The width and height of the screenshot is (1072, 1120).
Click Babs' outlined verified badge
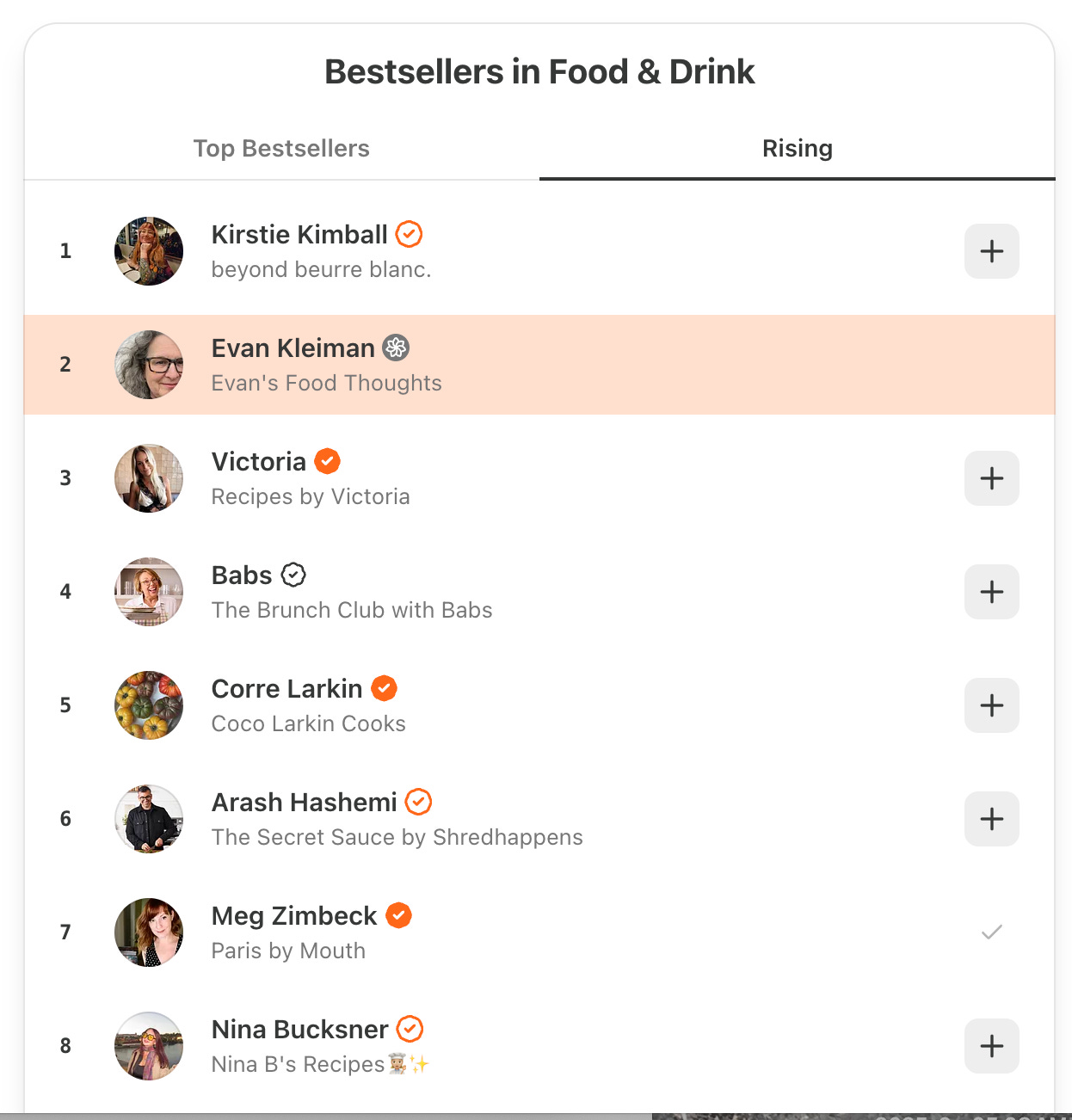293,575
